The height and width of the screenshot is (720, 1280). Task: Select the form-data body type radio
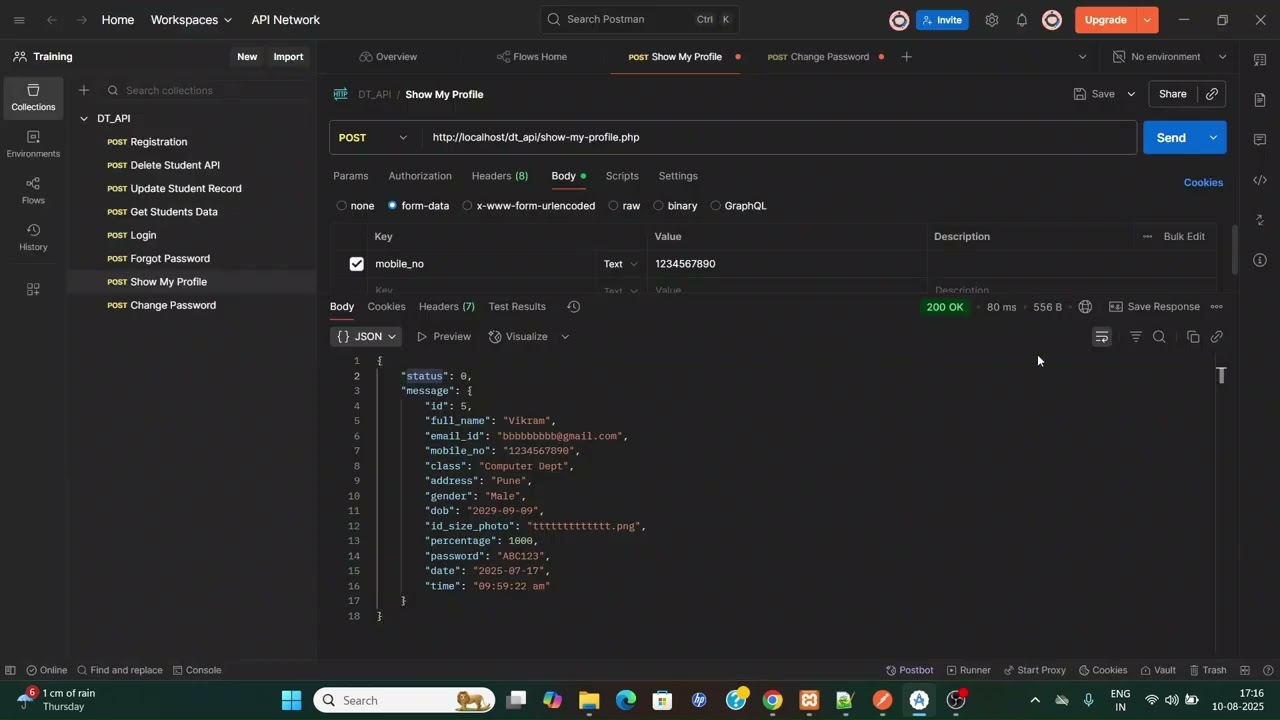click(x=392, y=206)
